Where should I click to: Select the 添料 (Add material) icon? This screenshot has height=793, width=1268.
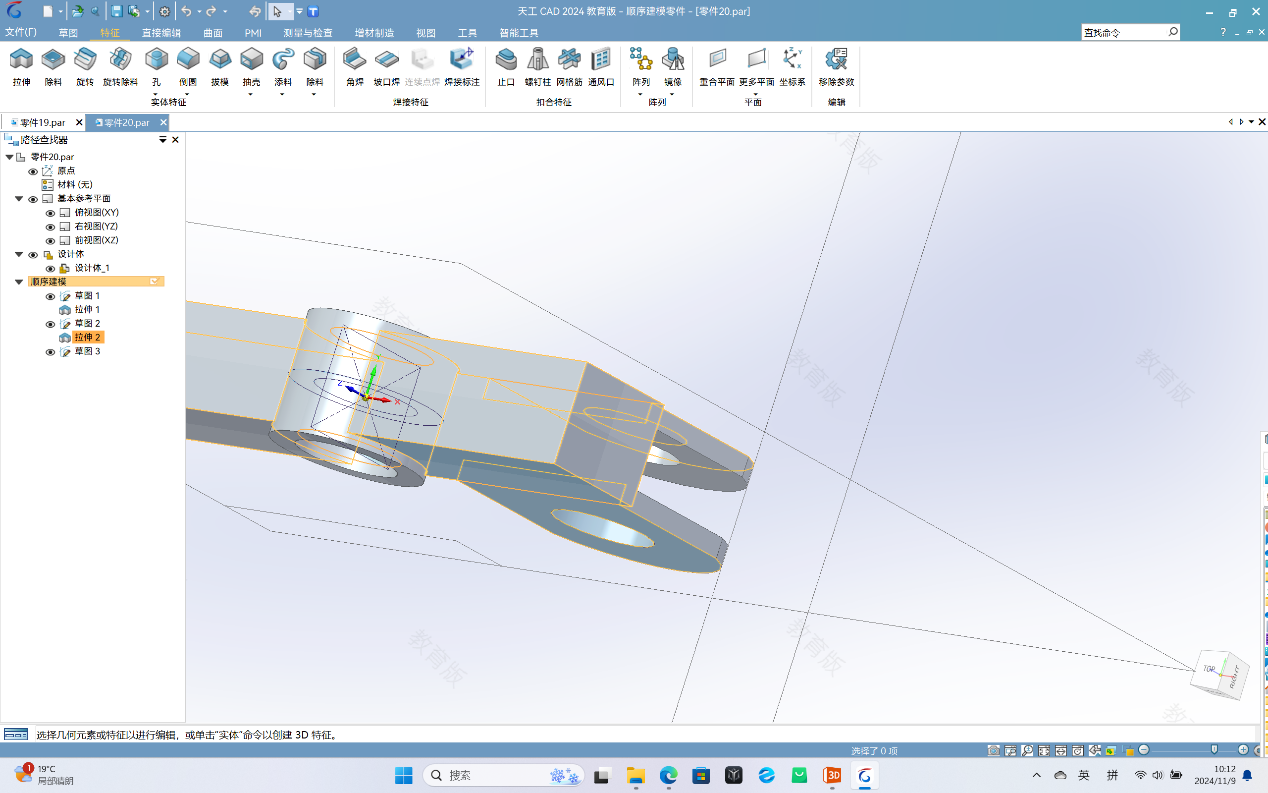(x=283, y=60)
